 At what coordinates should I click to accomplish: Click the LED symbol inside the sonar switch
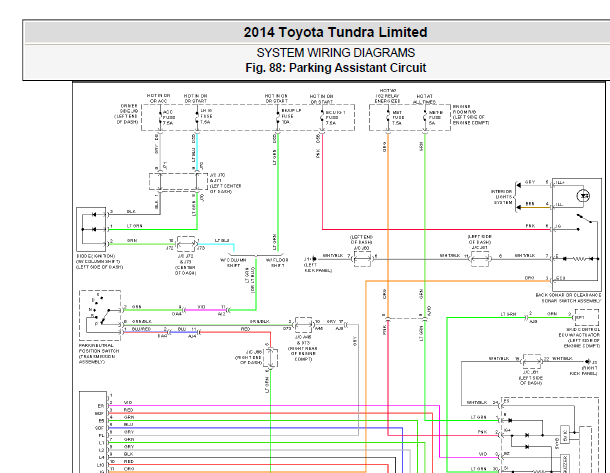(x=583, y=196)
